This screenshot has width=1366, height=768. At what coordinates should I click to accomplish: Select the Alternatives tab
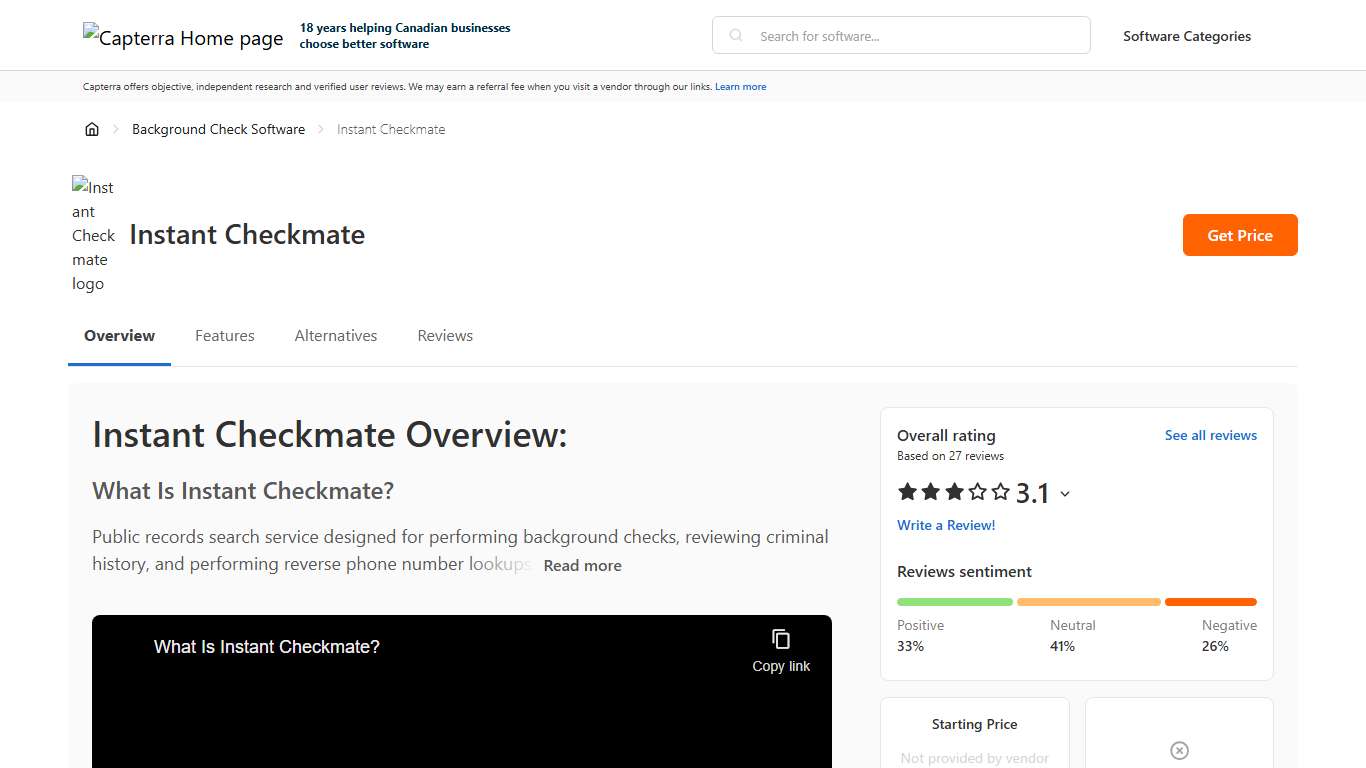(x=335, y=335)
